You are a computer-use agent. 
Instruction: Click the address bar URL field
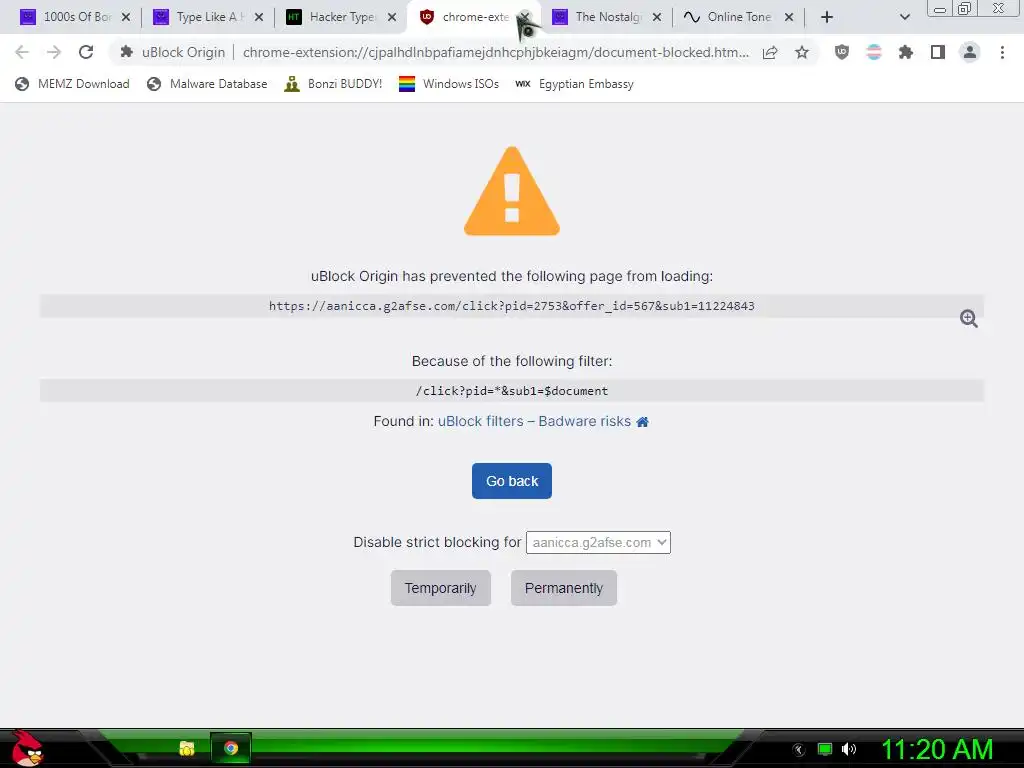click(x=495, y=52)
